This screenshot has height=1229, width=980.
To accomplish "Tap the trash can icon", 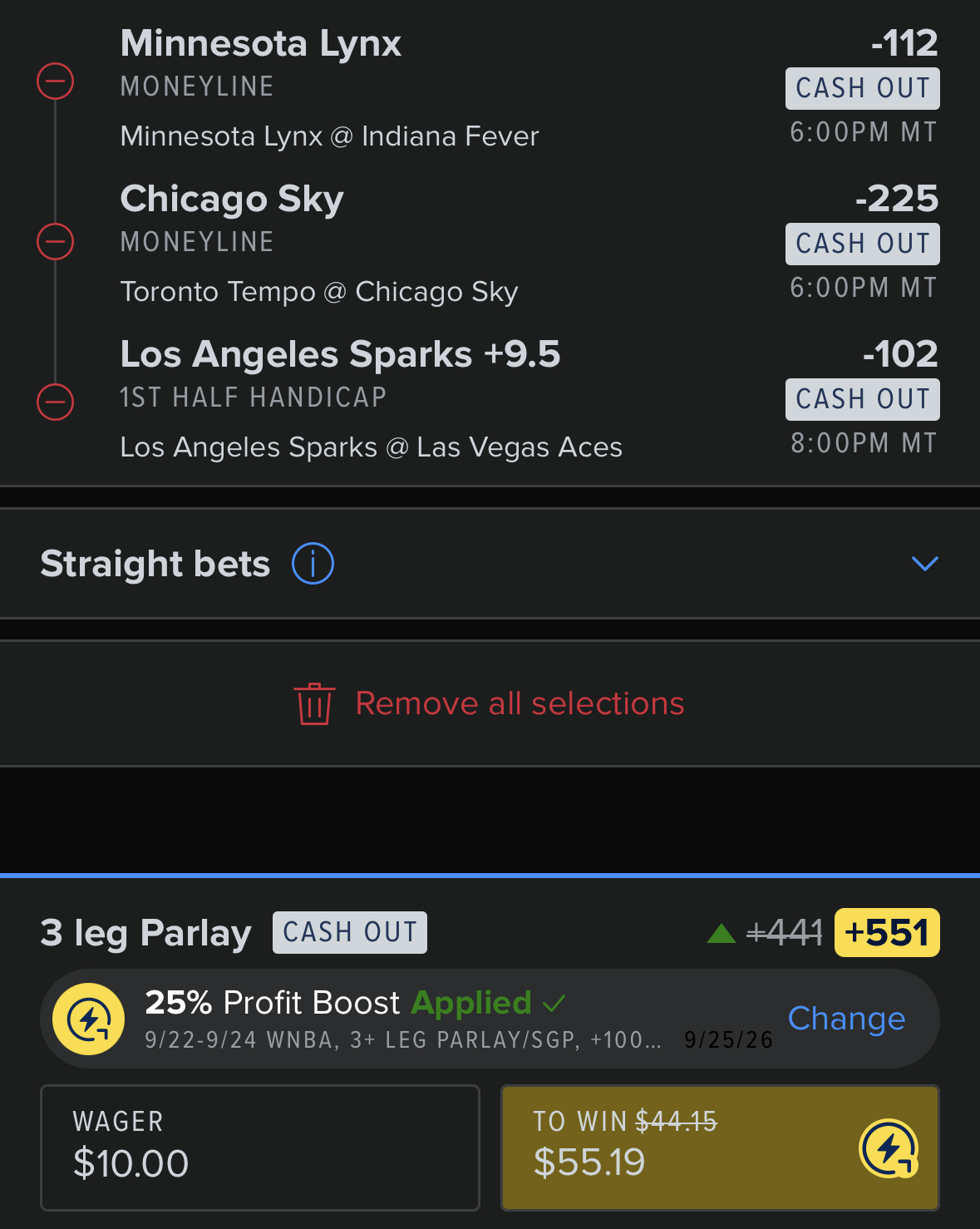I will click(314, 704).
